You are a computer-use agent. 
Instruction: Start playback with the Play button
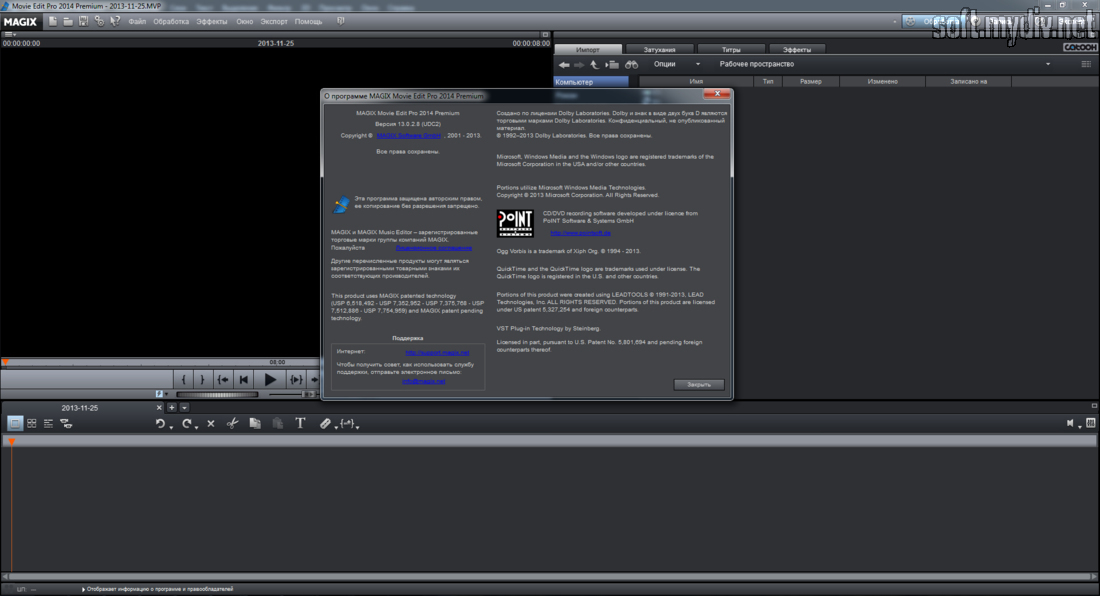tap(270, 379)
